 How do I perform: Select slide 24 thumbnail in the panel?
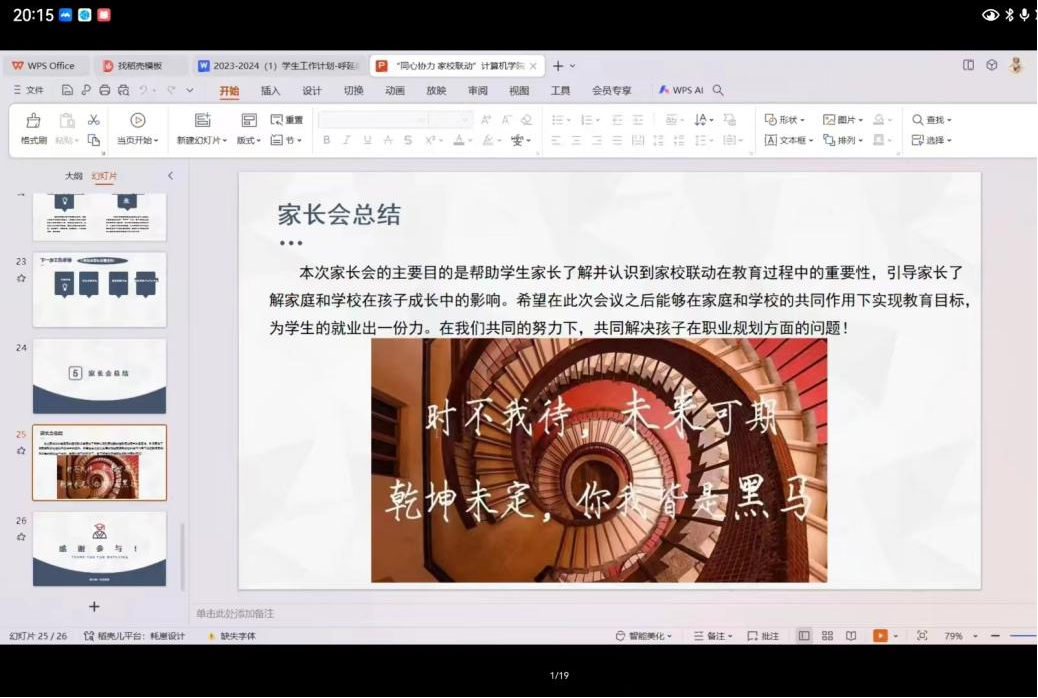99,375
